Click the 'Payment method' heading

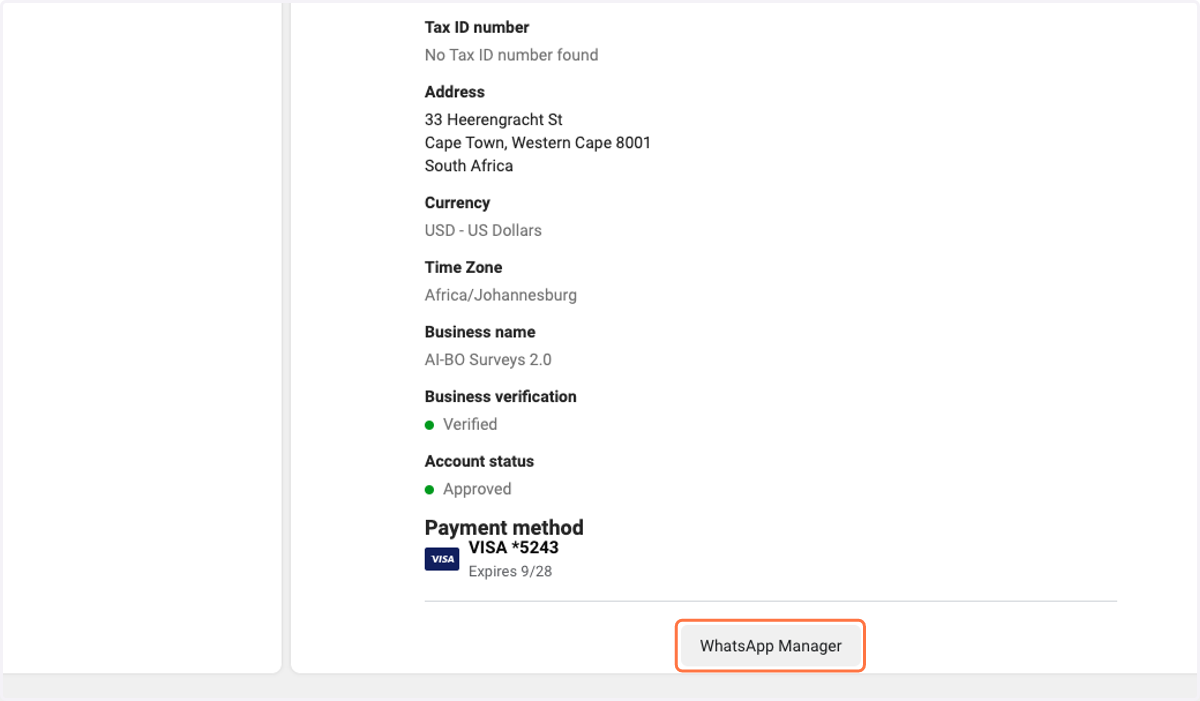point(504,527)
